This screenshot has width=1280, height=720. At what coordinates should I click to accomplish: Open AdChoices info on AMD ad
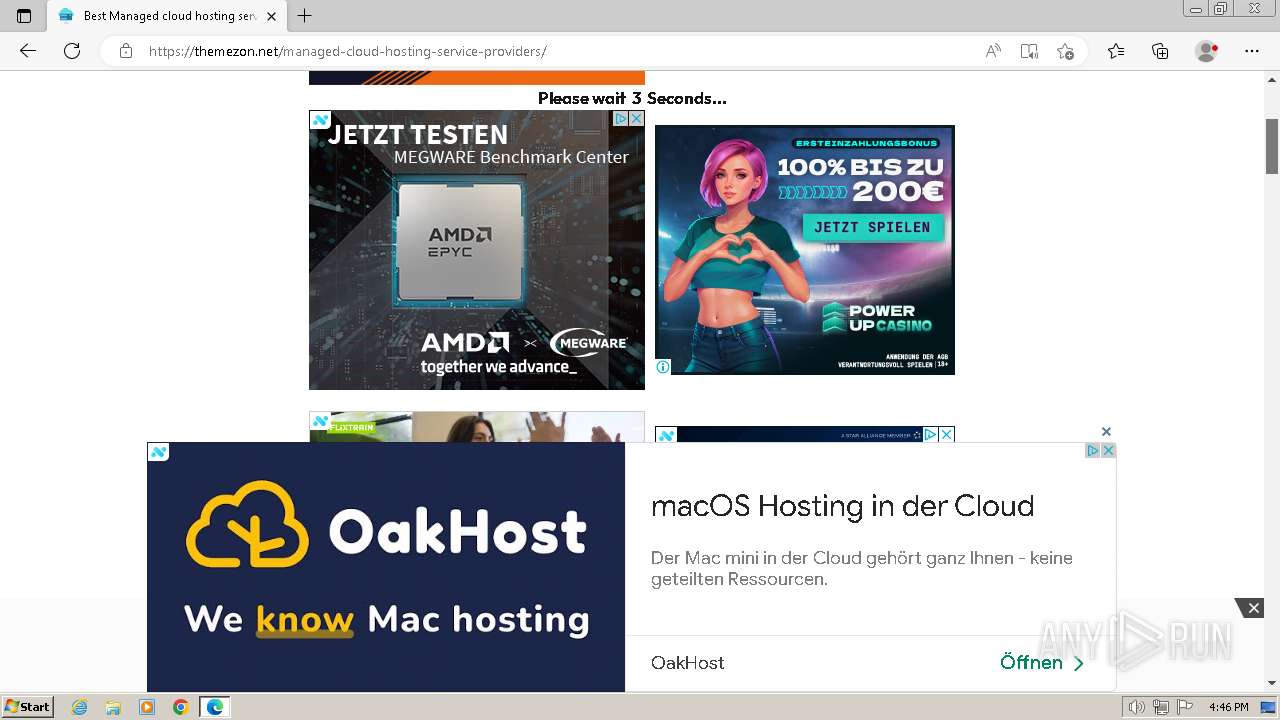620,118
